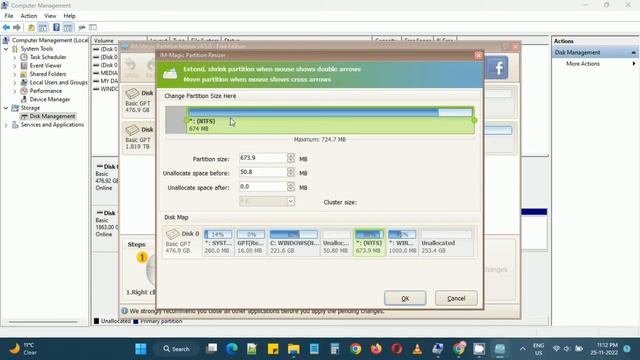Screen dimensions: 640x360
Task: Click OK in the resize dialog
Action: coord(405,298)
